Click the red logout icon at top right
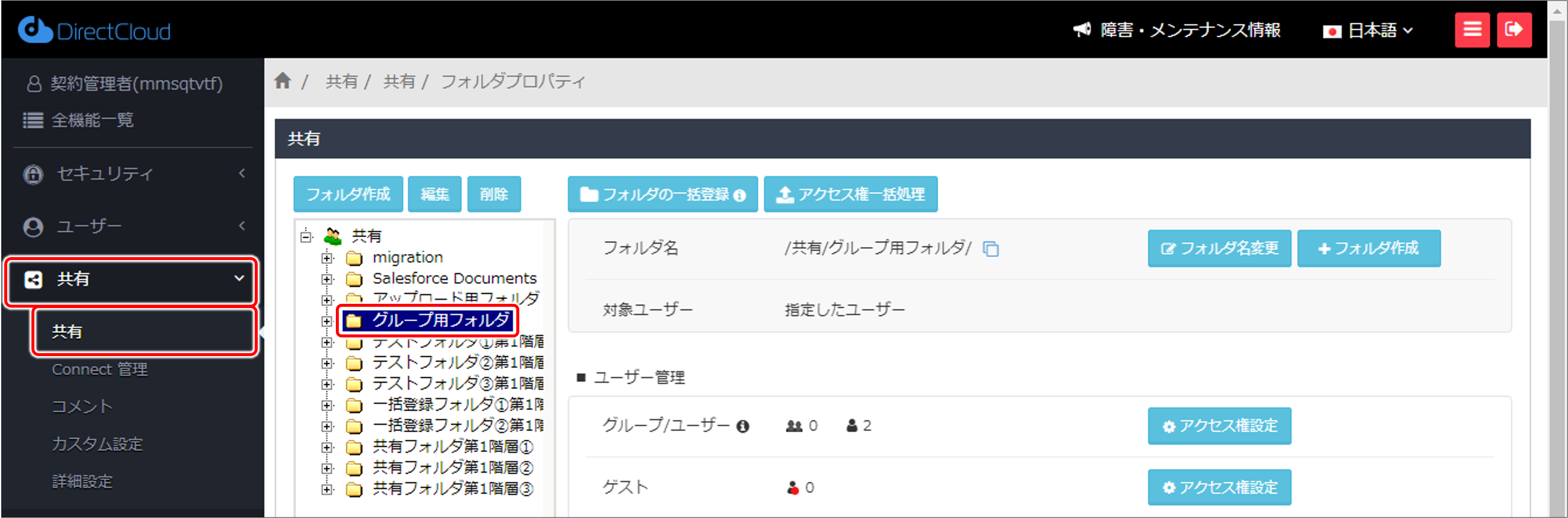Screen dimensions: 1568x518 [x=1515, y=28]
